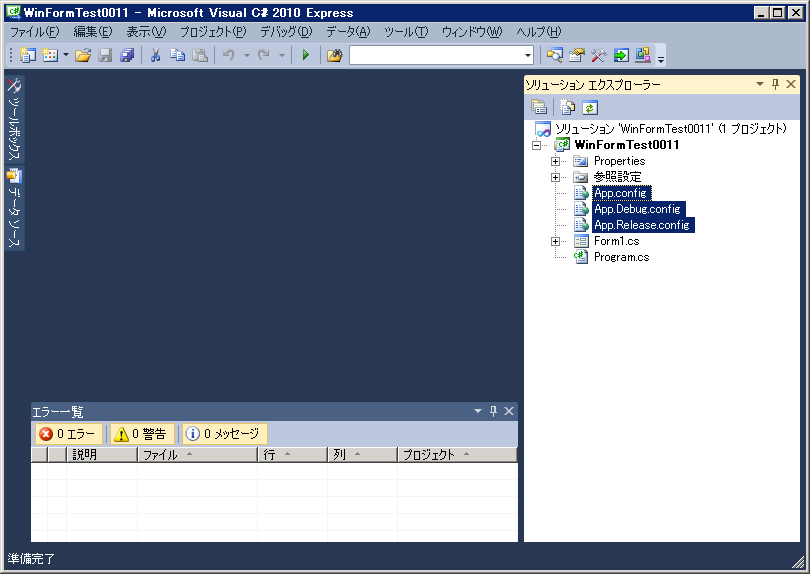Open the 表示(V) menu
The image size is (810, 574).
[x=147, y=32]
